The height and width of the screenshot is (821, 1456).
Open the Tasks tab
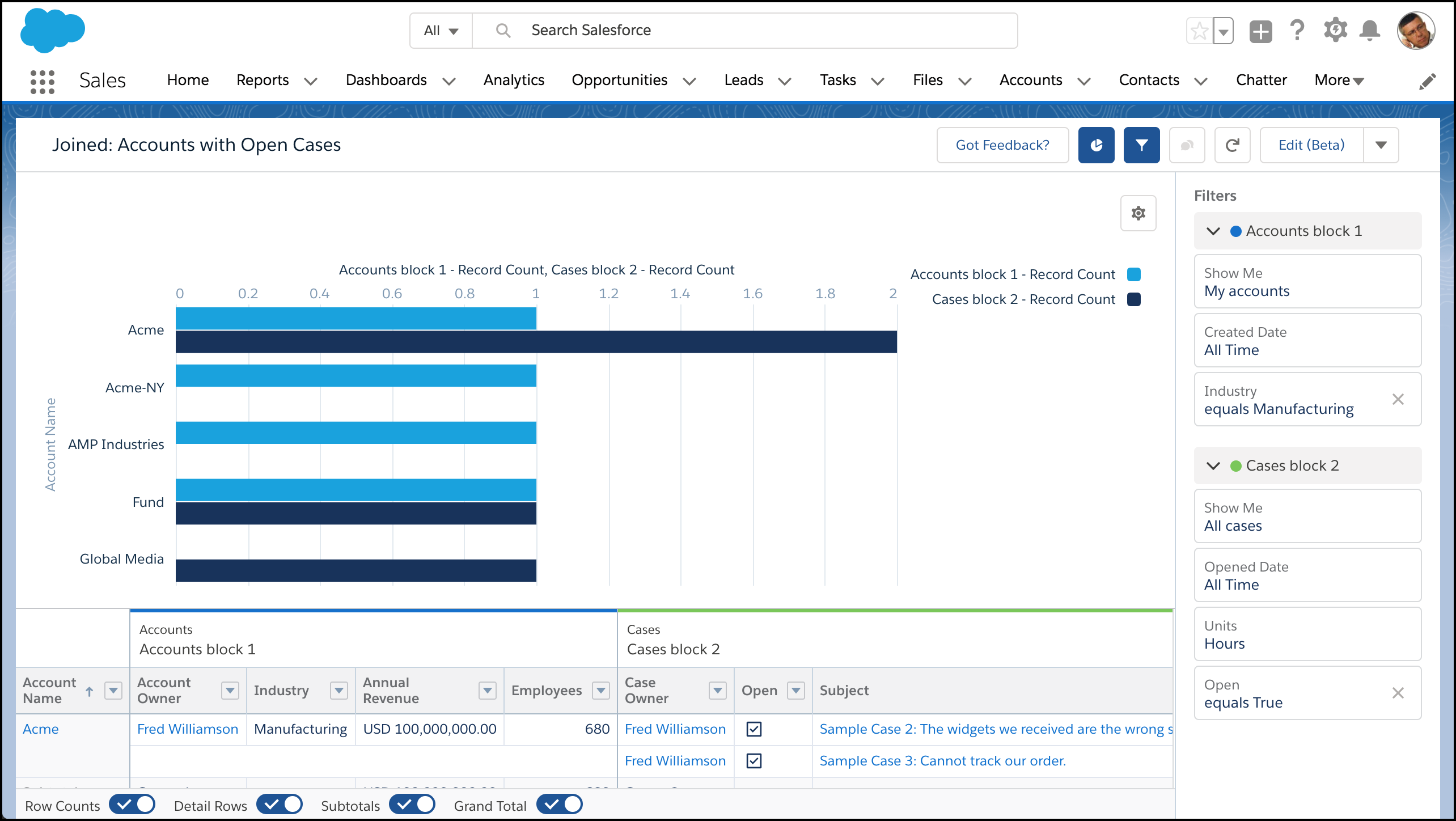coord(837,81)
